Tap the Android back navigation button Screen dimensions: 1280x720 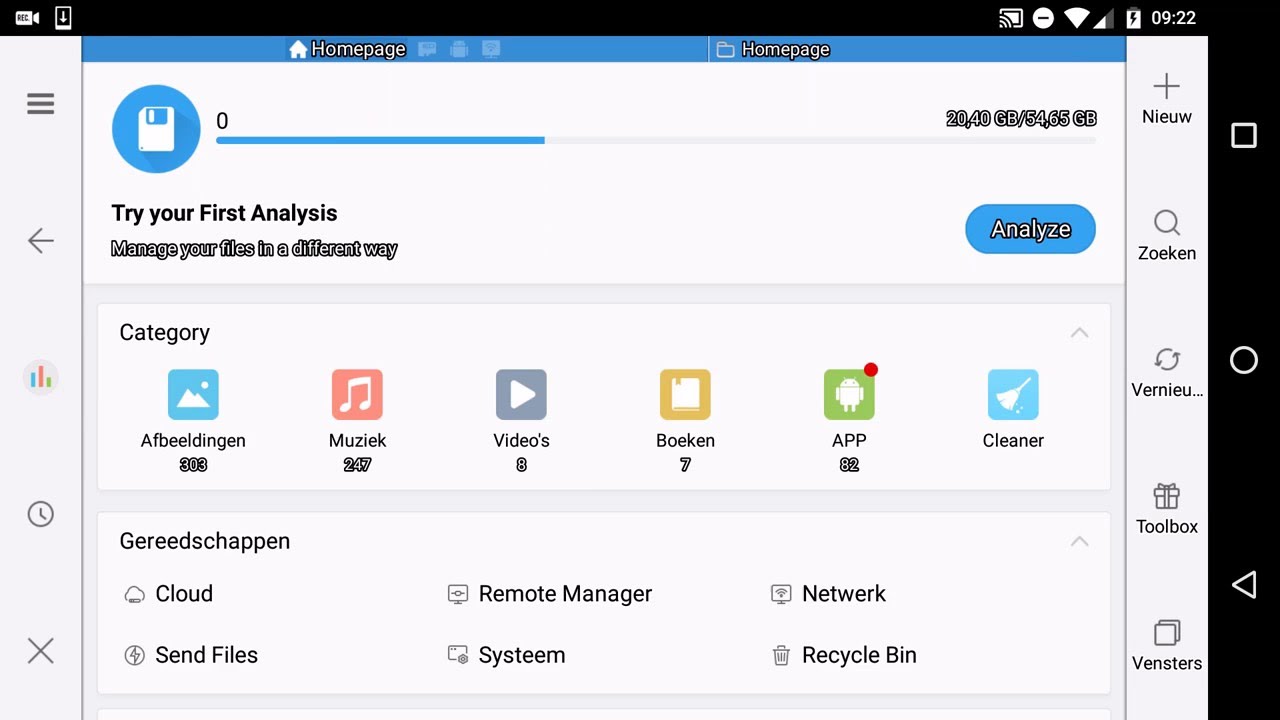click(x=1244, y=585)
